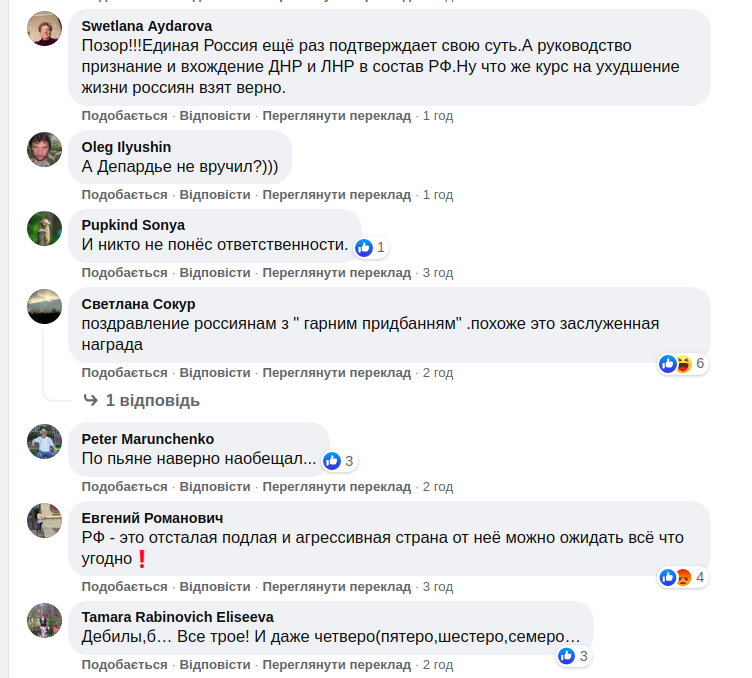Open Swetlana Aydarova's profile avatar
The width and height of the screenshot is (752, 678).
(x=44, y=29)
